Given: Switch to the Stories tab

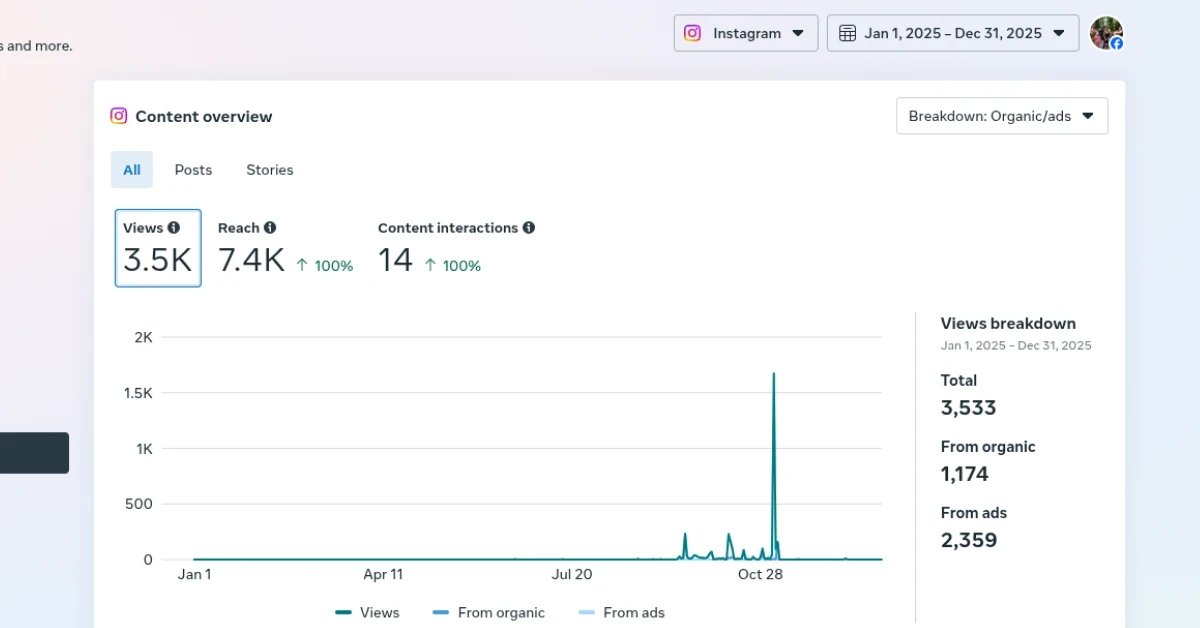Looking at the screenshot, I should (270, 170).
